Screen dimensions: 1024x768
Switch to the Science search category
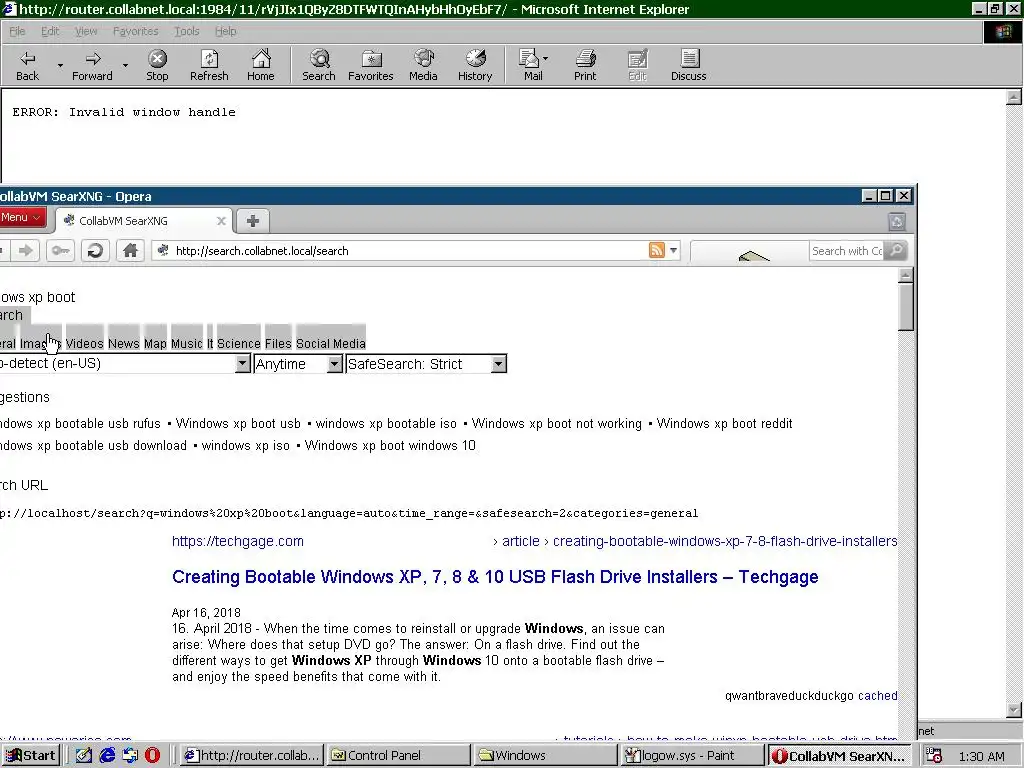(238, 344)
